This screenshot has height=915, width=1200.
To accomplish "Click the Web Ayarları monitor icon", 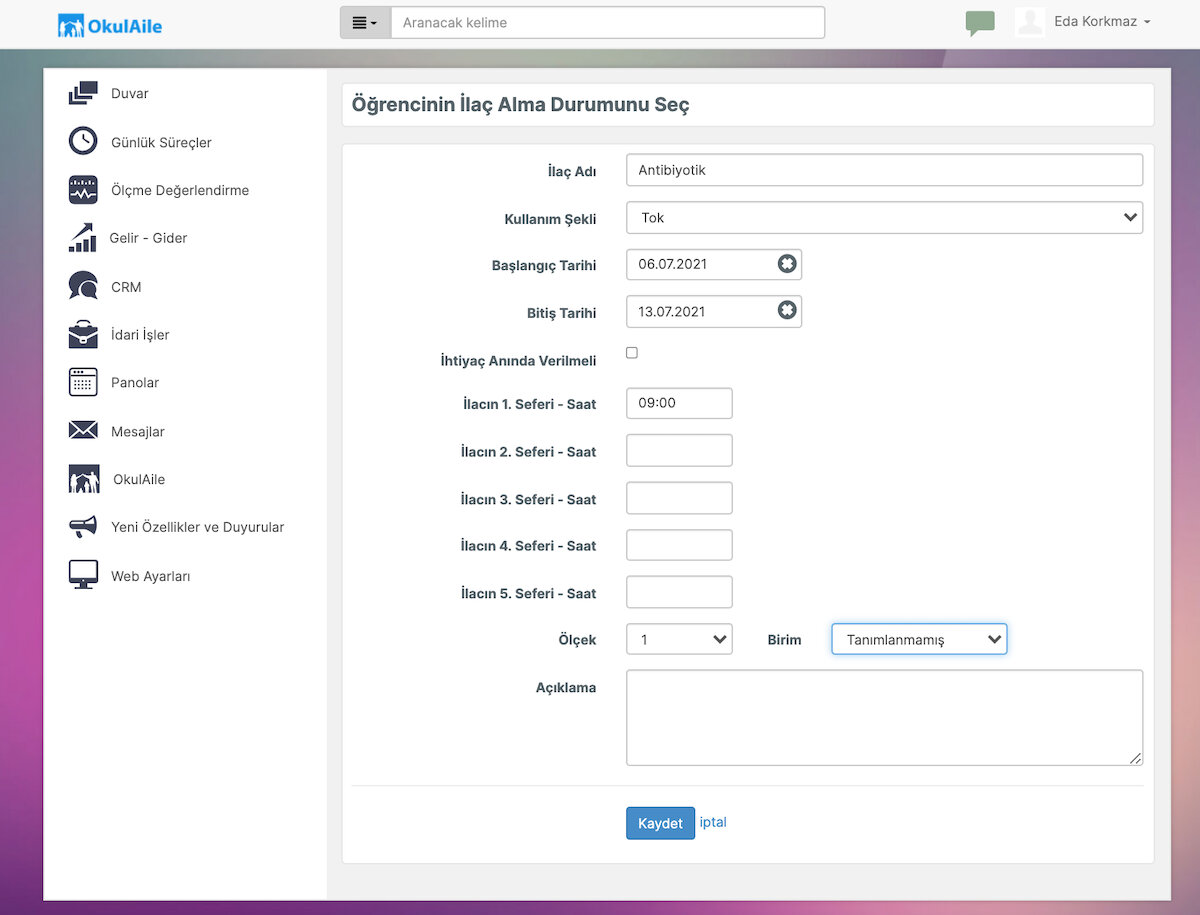I will click(83, 575).
